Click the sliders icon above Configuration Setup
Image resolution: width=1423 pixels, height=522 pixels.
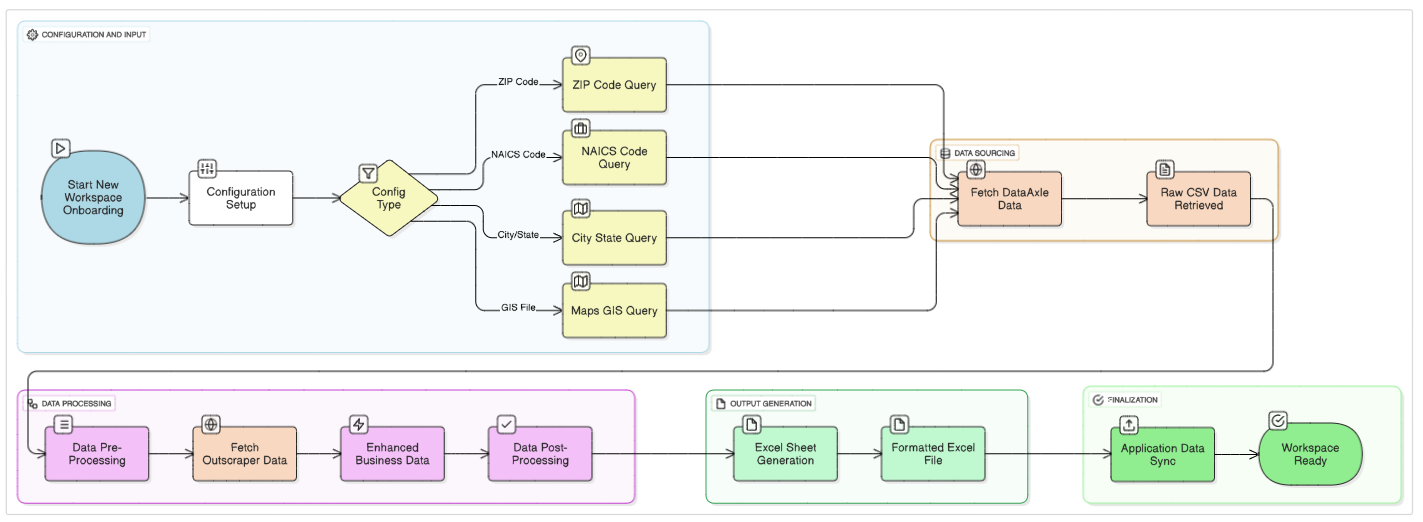pos(207,168)
